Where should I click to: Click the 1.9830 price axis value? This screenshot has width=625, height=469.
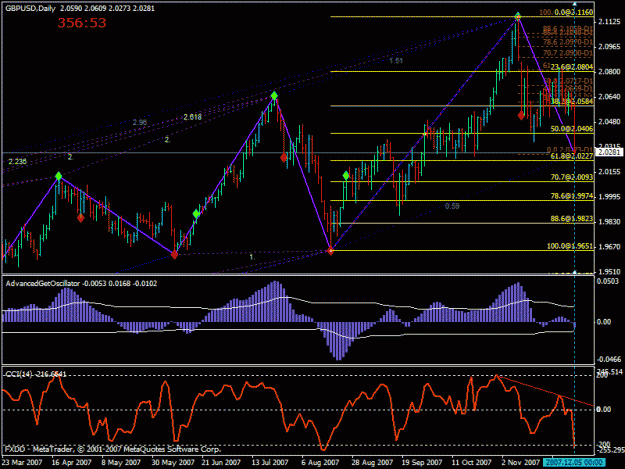coord(609,222)
